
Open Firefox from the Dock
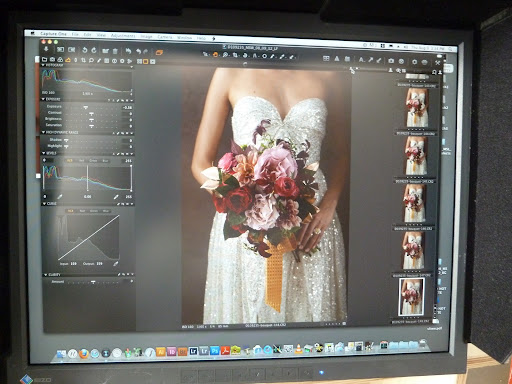click(x=84, y=353)
